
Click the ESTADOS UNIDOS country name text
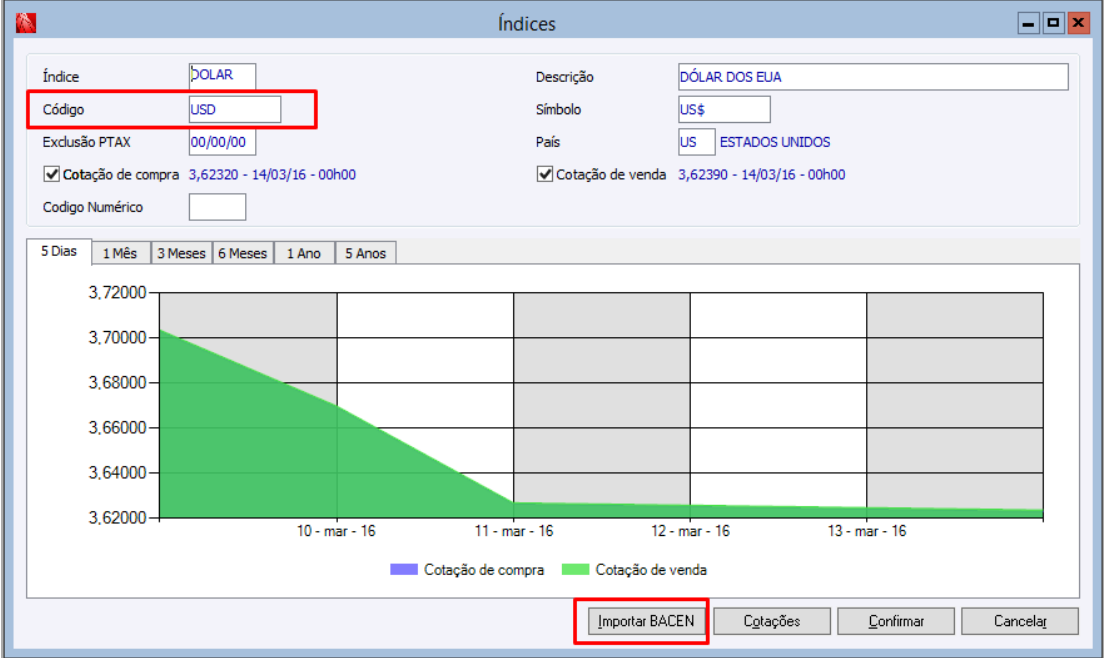pos(774,142)
